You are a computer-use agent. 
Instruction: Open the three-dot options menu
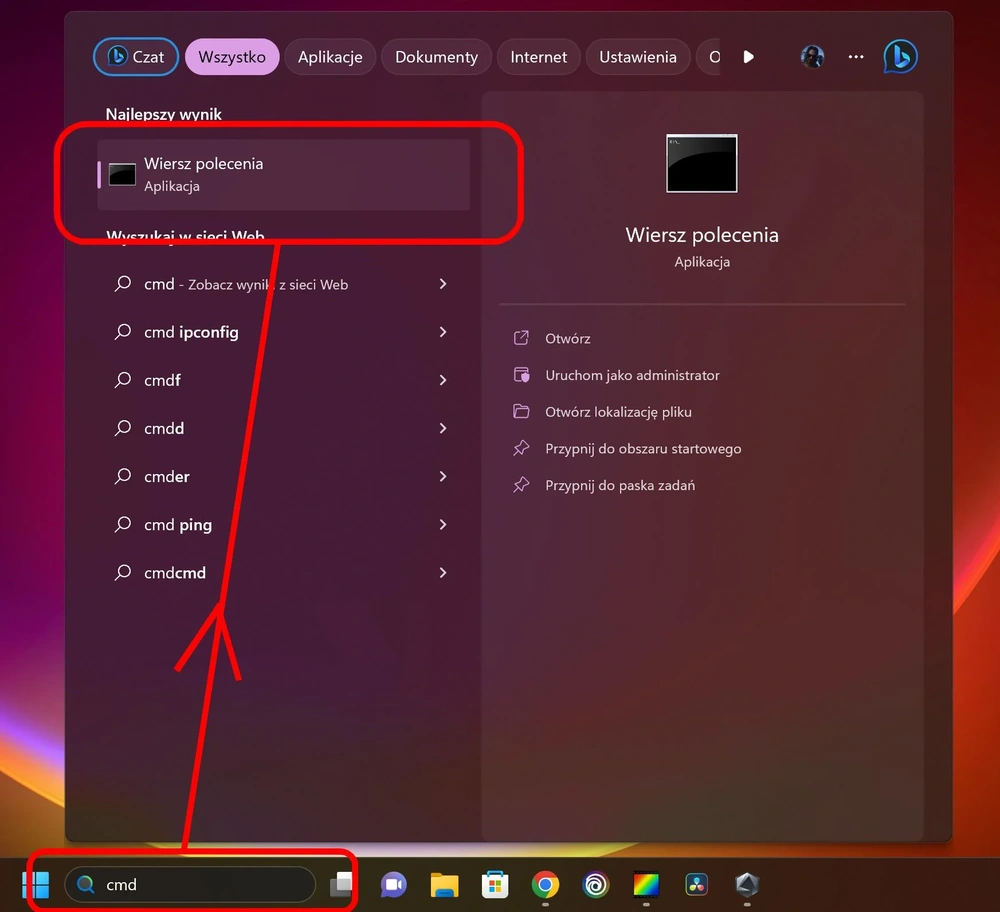(856, 57)
